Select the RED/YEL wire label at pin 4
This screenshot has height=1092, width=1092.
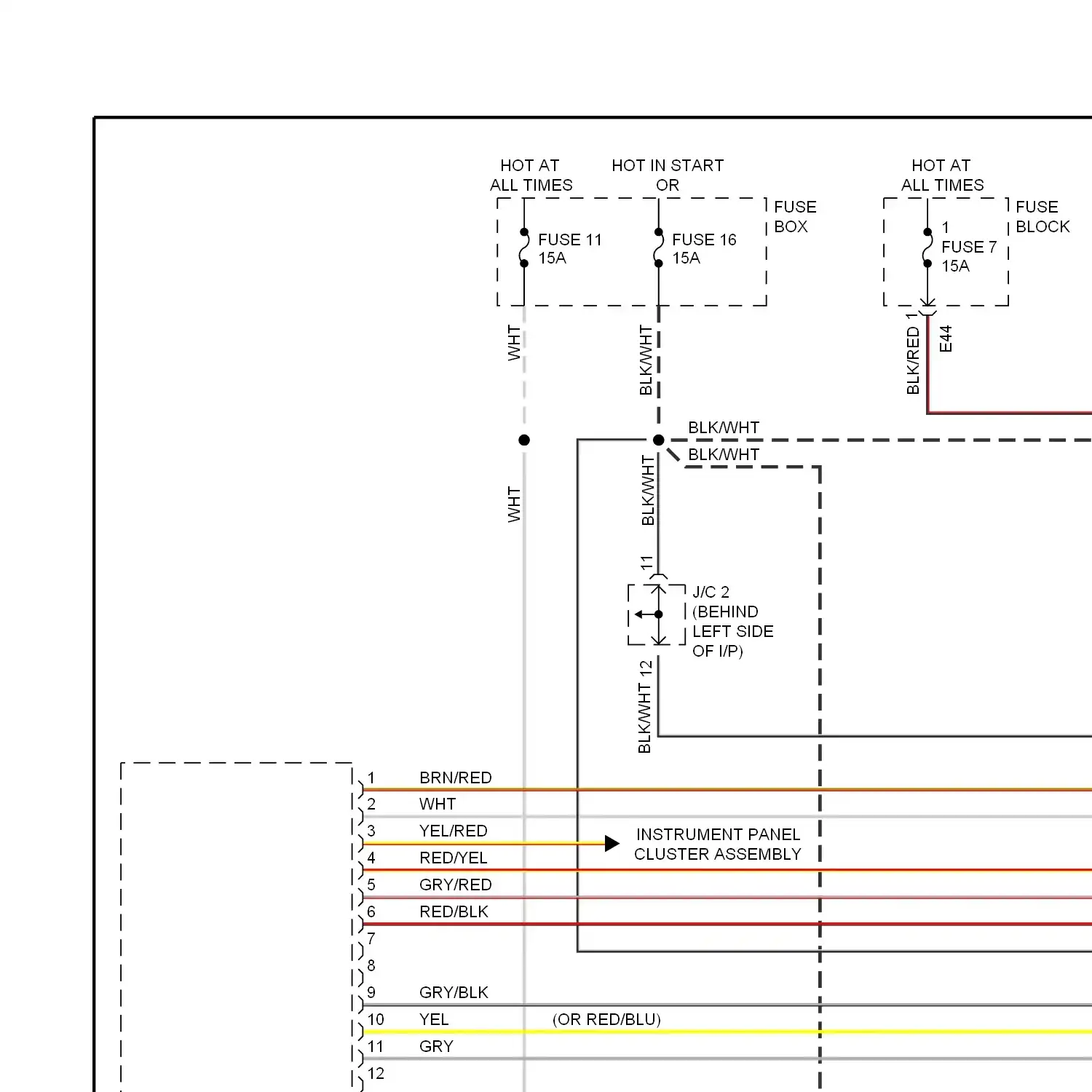(x=453, y=858)
